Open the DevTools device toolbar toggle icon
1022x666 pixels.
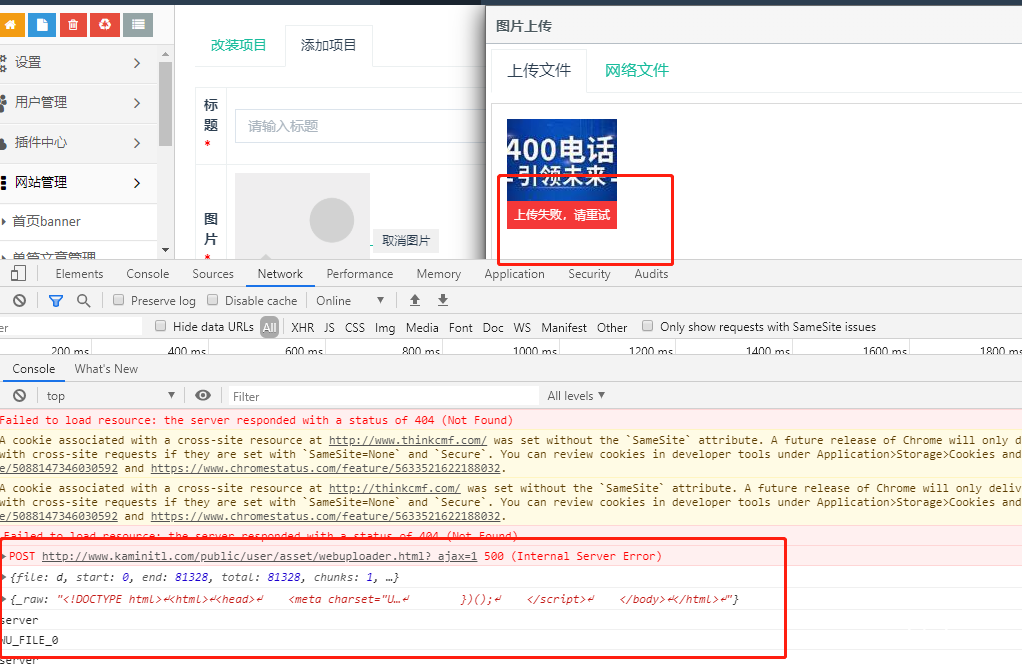pyautogui.click(x=18, y=274)
